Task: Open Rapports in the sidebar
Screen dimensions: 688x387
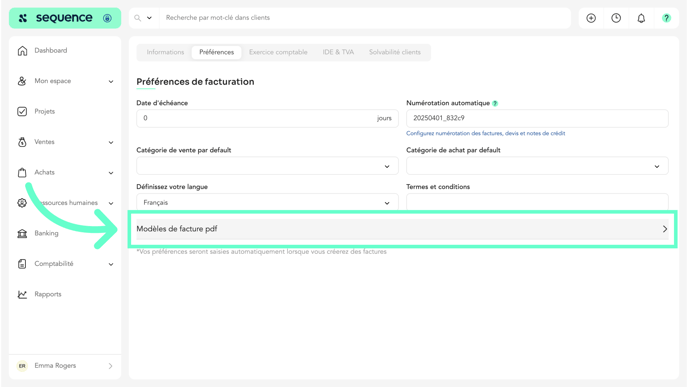Action: pos(48,294)
